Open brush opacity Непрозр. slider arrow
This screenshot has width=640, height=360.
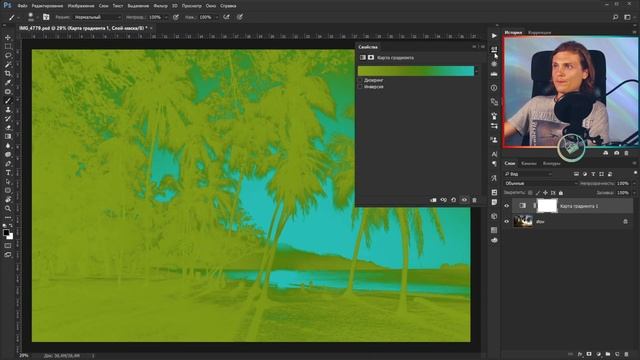[x=166, y=17]
